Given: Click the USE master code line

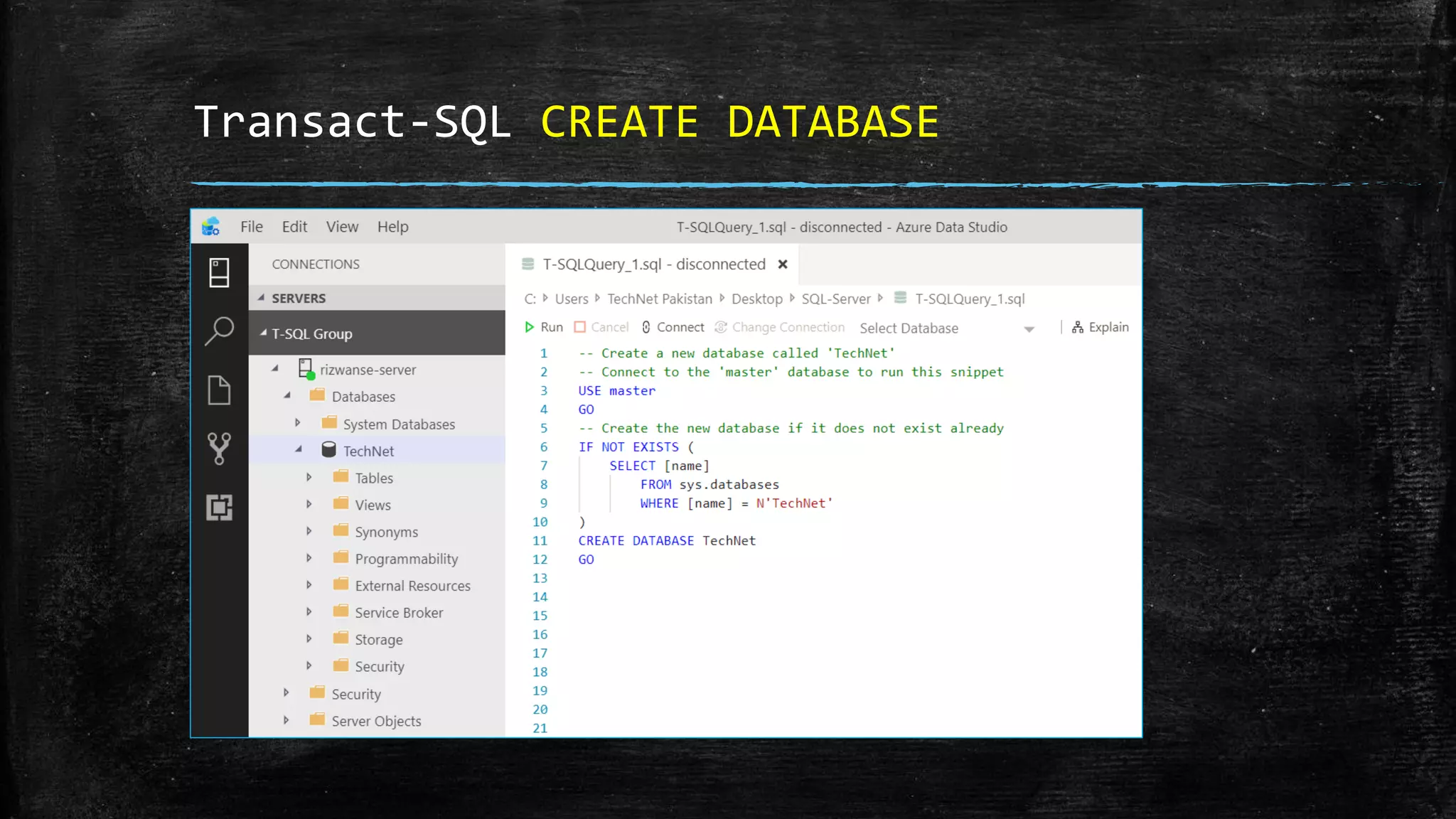Looking at the screenshot, I should [x=616, y=390].
